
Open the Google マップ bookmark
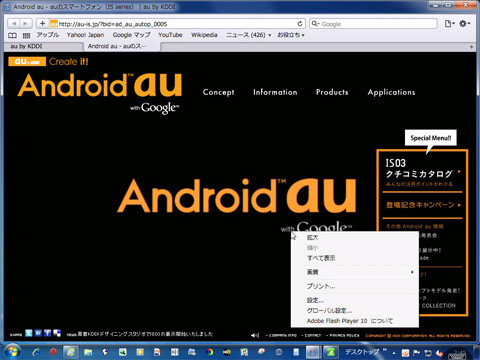(x=131, y=35)
